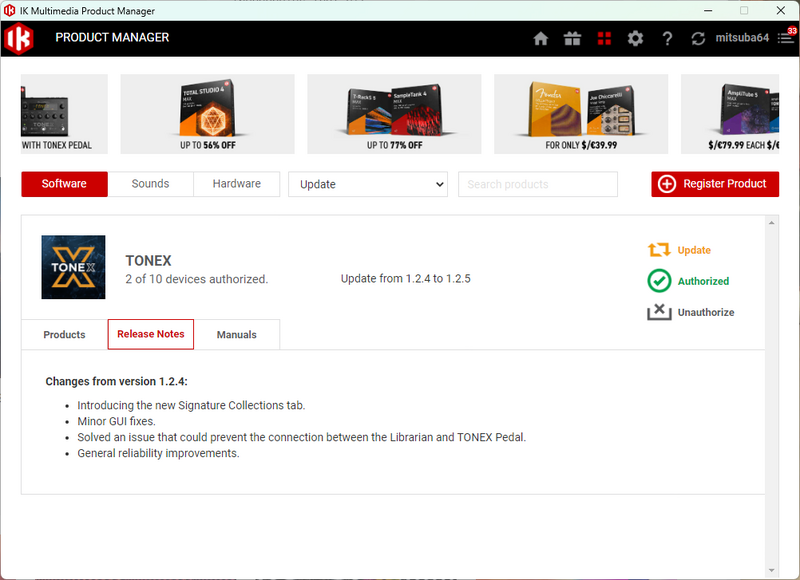Image resolution: width=800 pixels, height=580 pixels.
Task: Open the gift promotions icon
Action: coord(572,38)
